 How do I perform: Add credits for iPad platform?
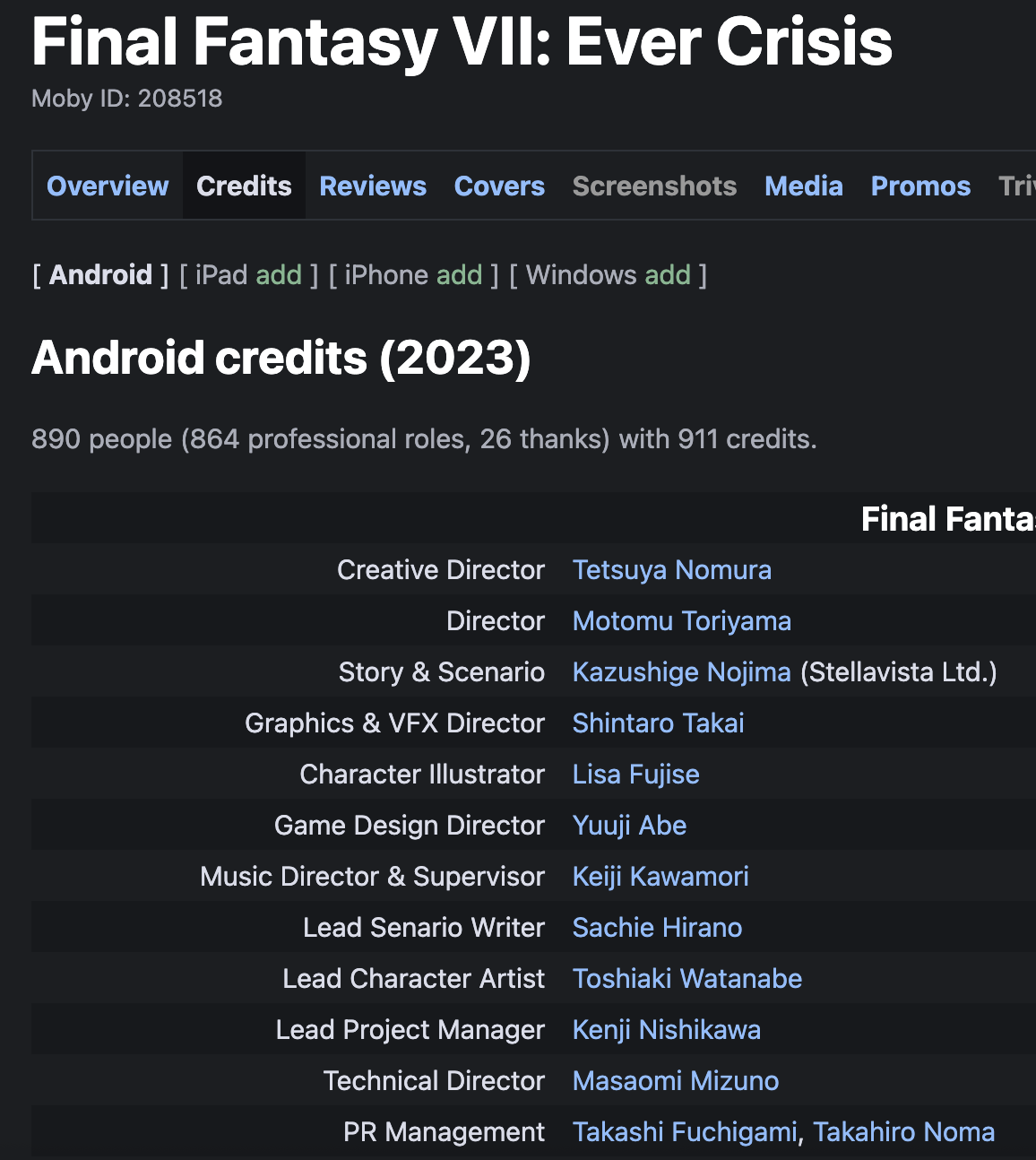279,274
